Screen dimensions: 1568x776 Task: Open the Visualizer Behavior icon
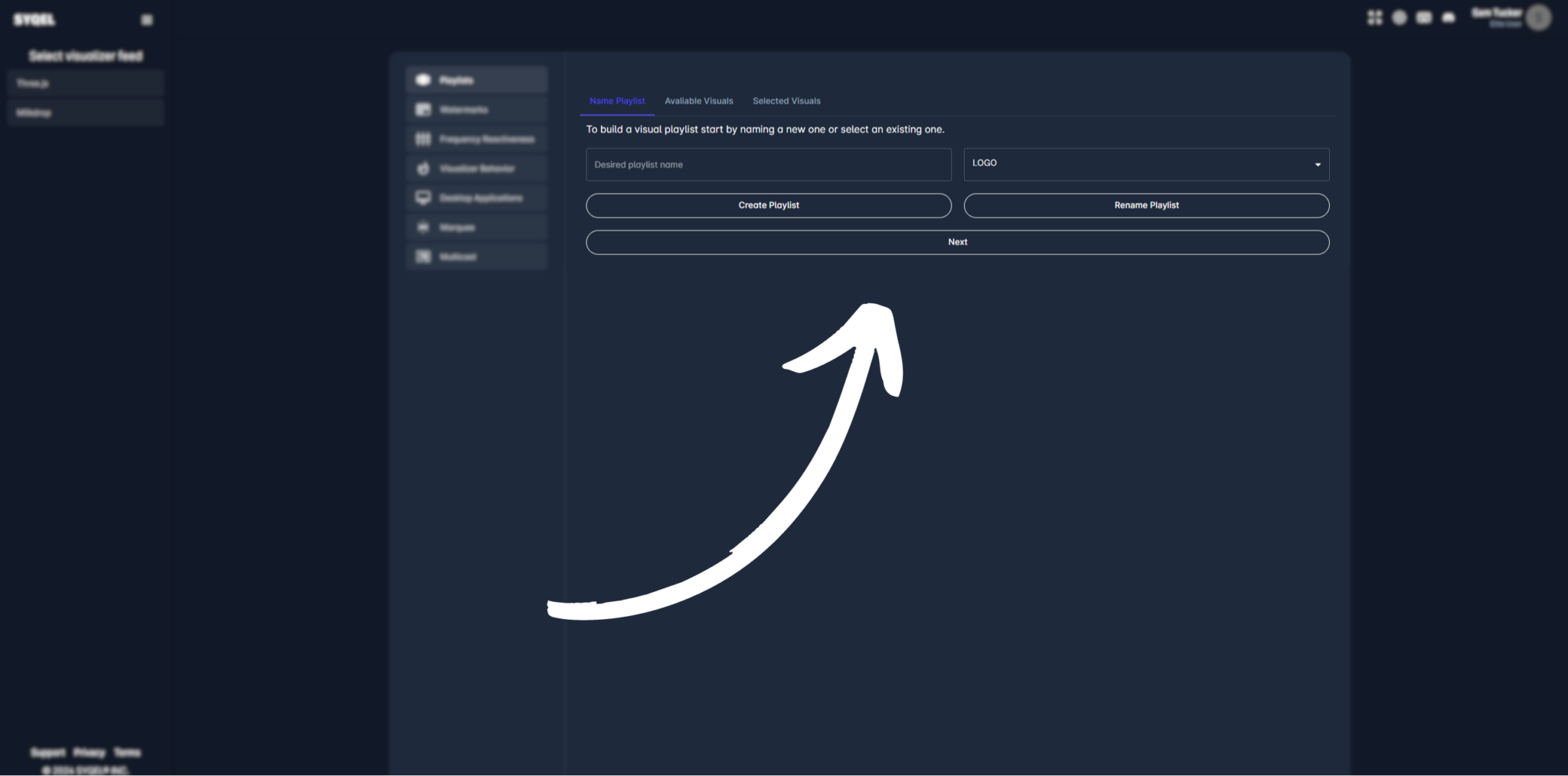pyautogui.click(x=423, y=169)
